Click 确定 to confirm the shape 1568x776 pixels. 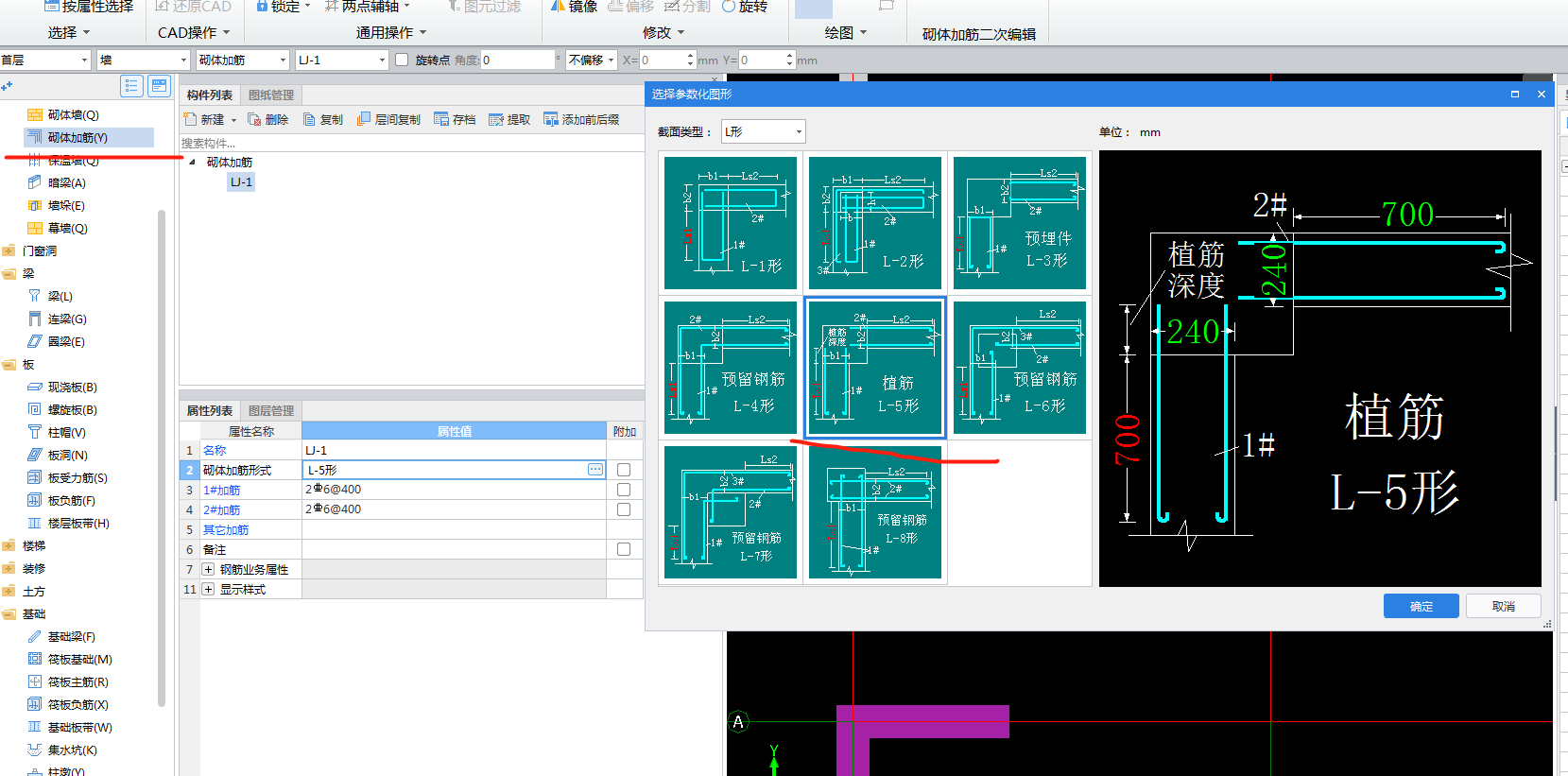(1422, 606)
